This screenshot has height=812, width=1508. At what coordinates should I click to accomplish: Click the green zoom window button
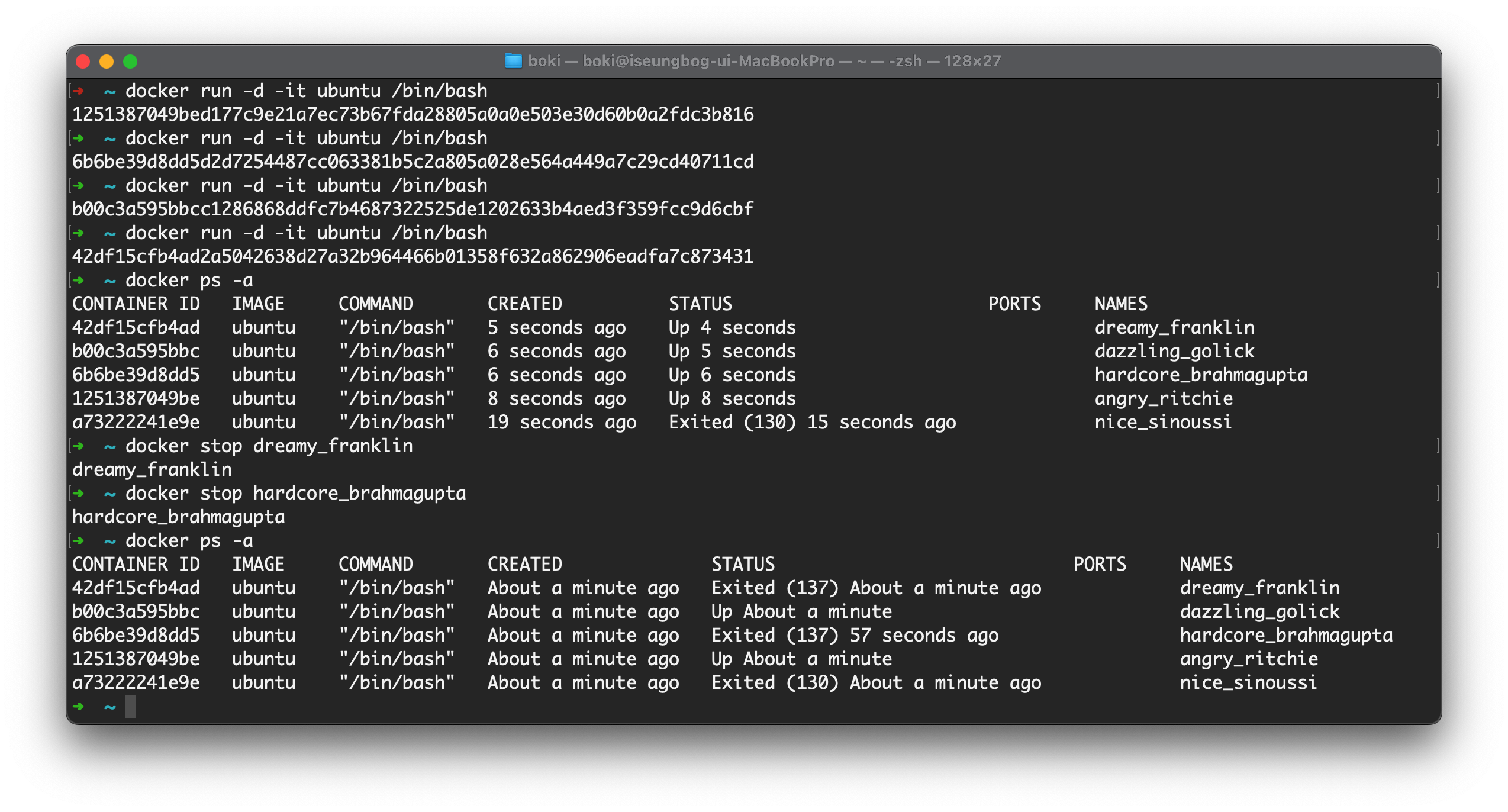[130, 62]
